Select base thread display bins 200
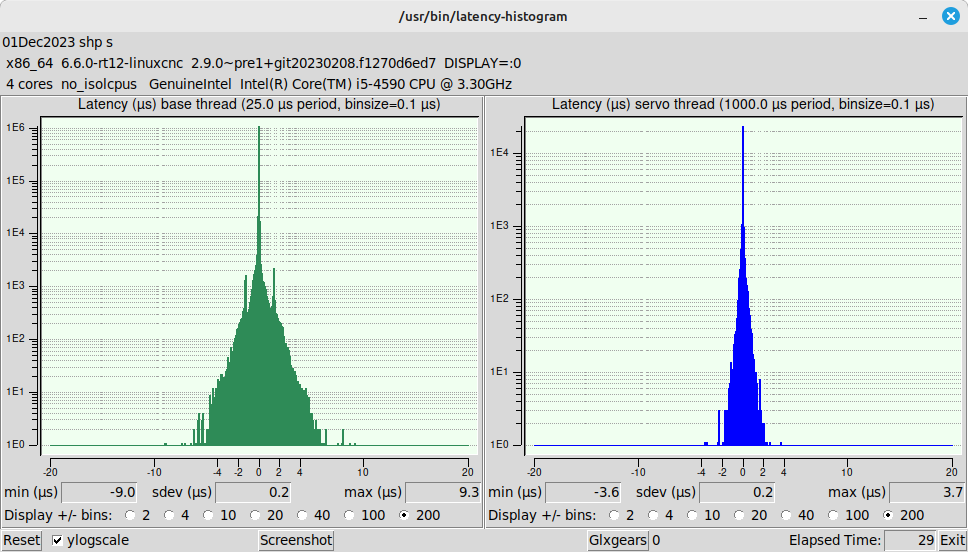Screen dimensions: 968x552 pyautogui.click(x=404, y=515)
